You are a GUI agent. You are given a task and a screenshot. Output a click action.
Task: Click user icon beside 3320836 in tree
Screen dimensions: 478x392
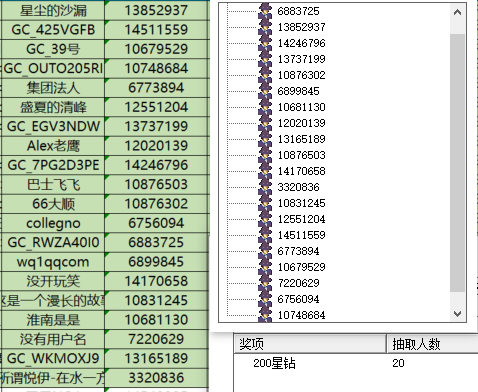265,187
